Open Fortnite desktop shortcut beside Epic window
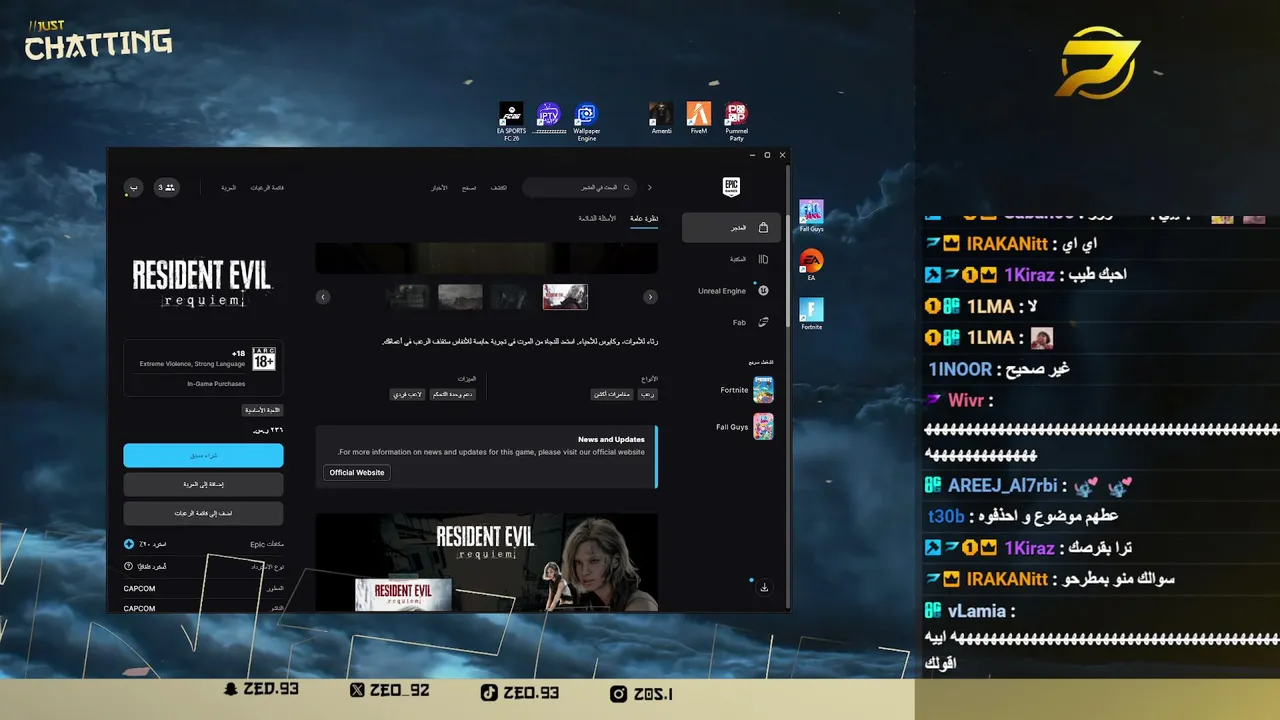 [811, 314]
